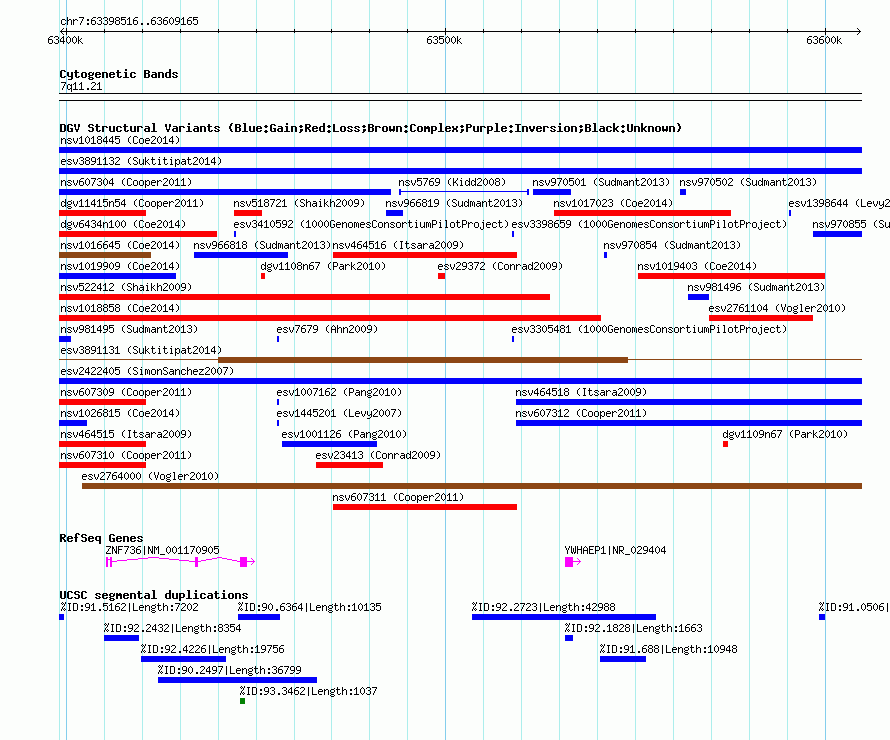The image size is (890, 740).
Task: Select the esv1445201 (Levy2007) label
Action: pos(339,413)
